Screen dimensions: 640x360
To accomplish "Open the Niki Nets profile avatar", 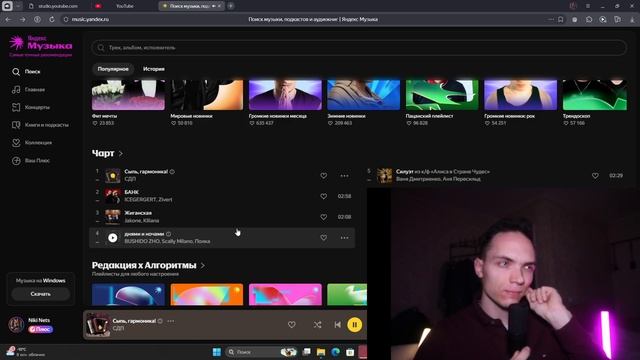I will (x=16, y=325).
